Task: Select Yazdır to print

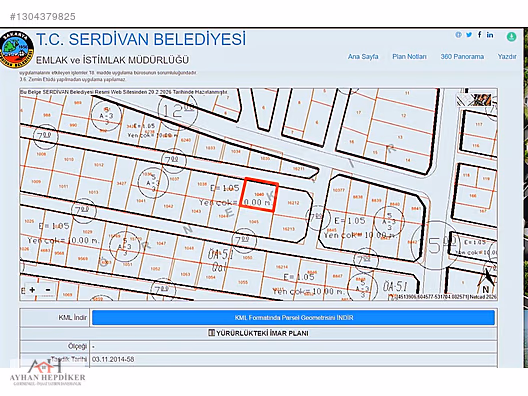Action: (507, 57)
